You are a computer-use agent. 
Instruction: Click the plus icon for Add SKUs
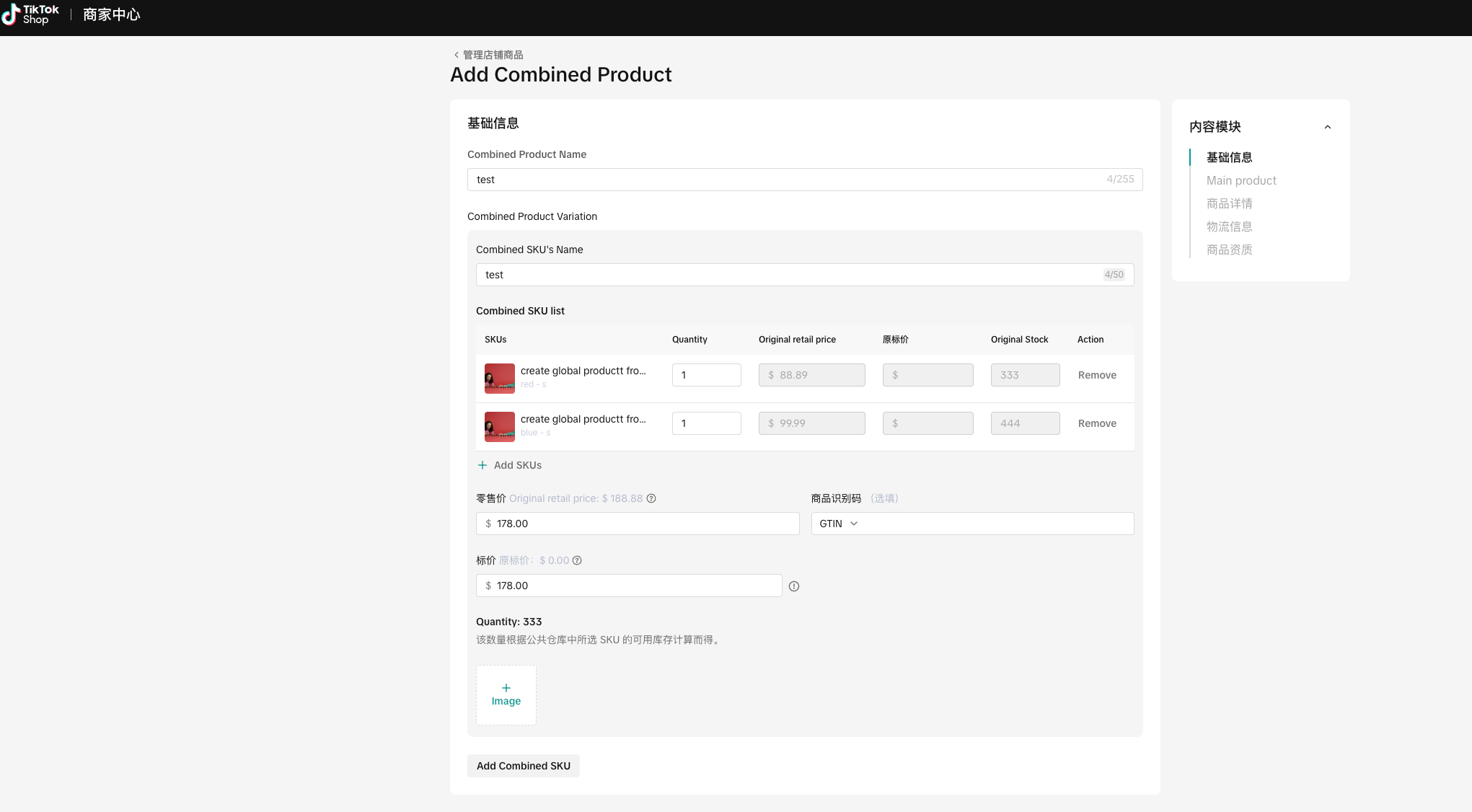point(482,465)
